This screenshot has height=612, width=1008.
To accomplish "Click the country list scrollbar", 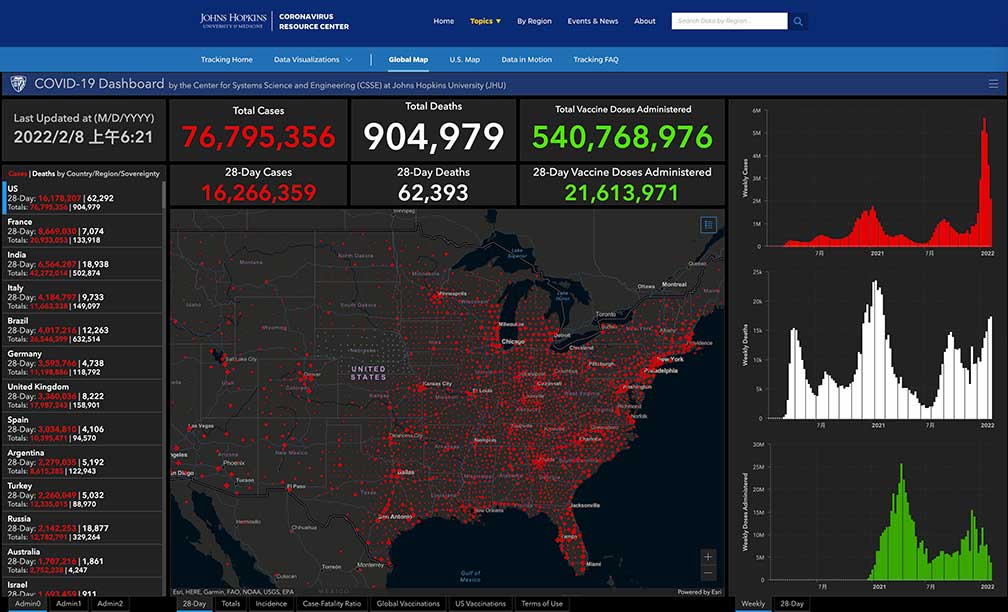I will pyautogui.click(x=165, y=300).
